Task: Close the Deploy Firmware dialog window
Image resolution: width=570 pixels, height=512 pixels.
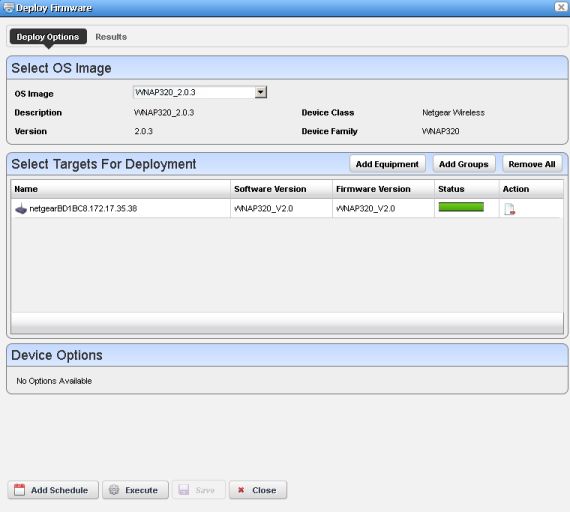Action: (x=561, y=7)
